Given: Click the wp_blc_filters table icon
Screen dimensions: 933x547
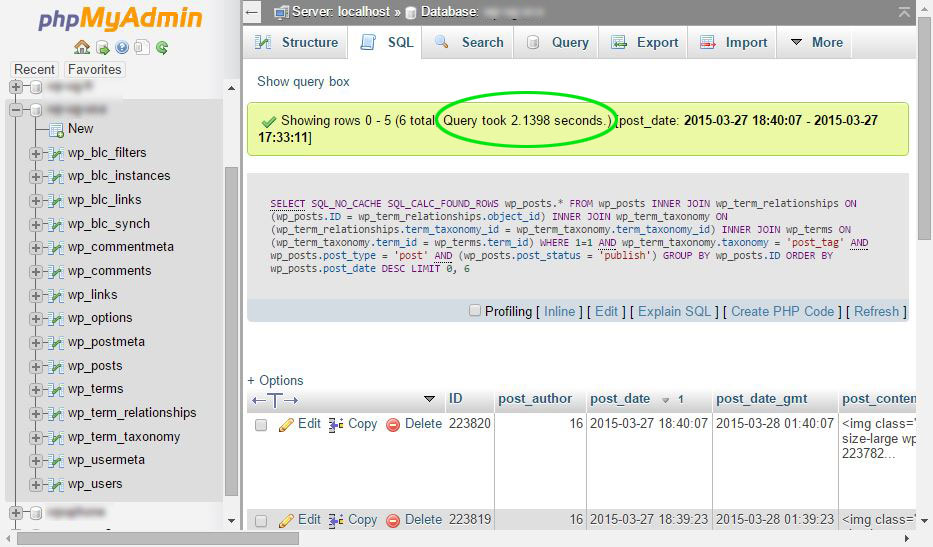Looking at the screenshot, I should click(x=56, y=154).
